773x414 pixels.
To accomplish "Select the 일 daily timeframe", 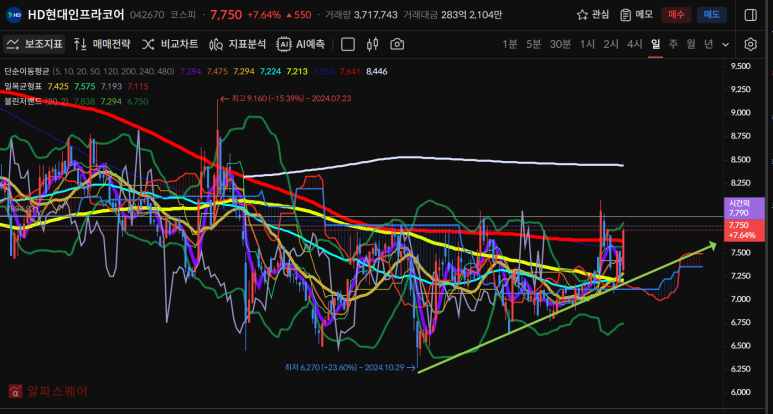I will [x=655, y=44].
